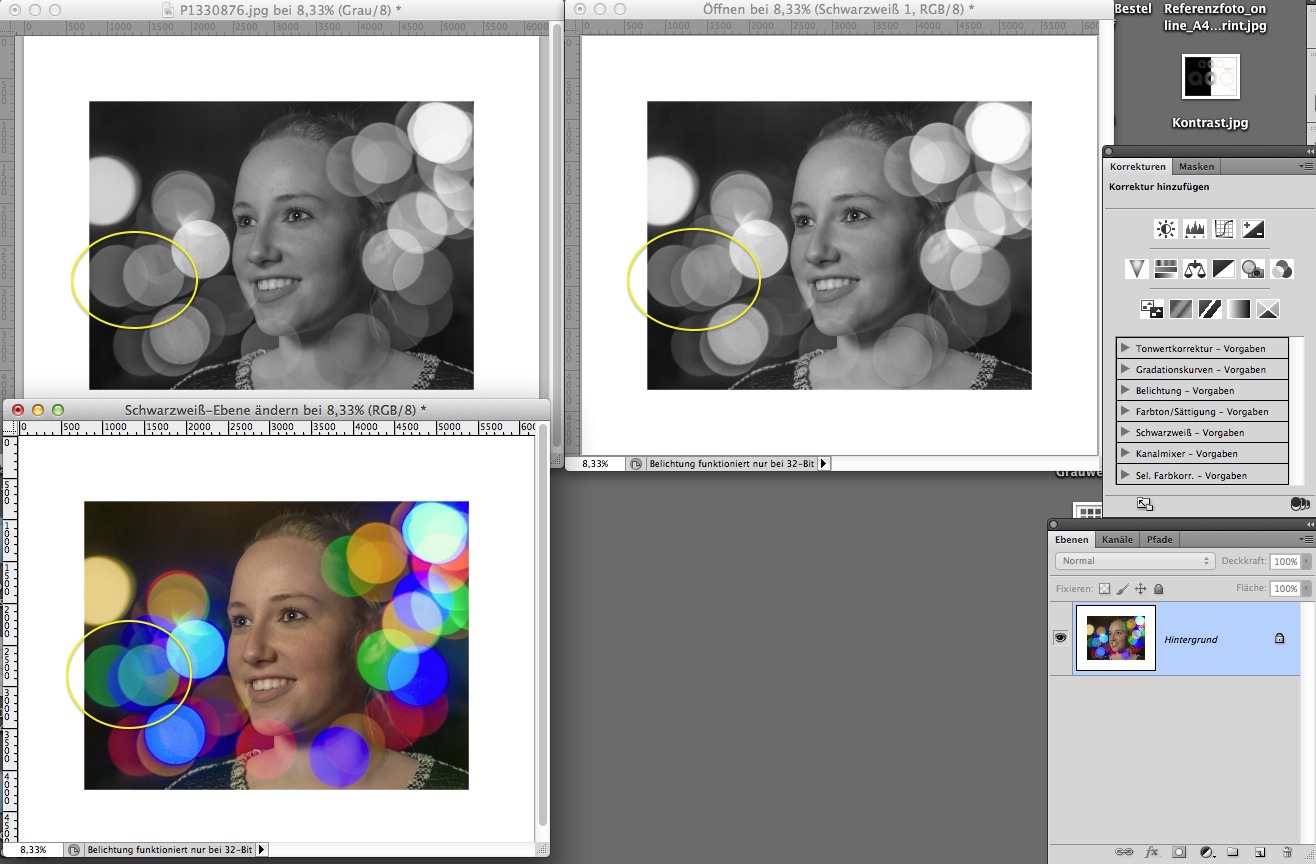Open the Fläche slider dropdown arrow
Viewport: 1316px width, 864px height.
click(1305, 589)
